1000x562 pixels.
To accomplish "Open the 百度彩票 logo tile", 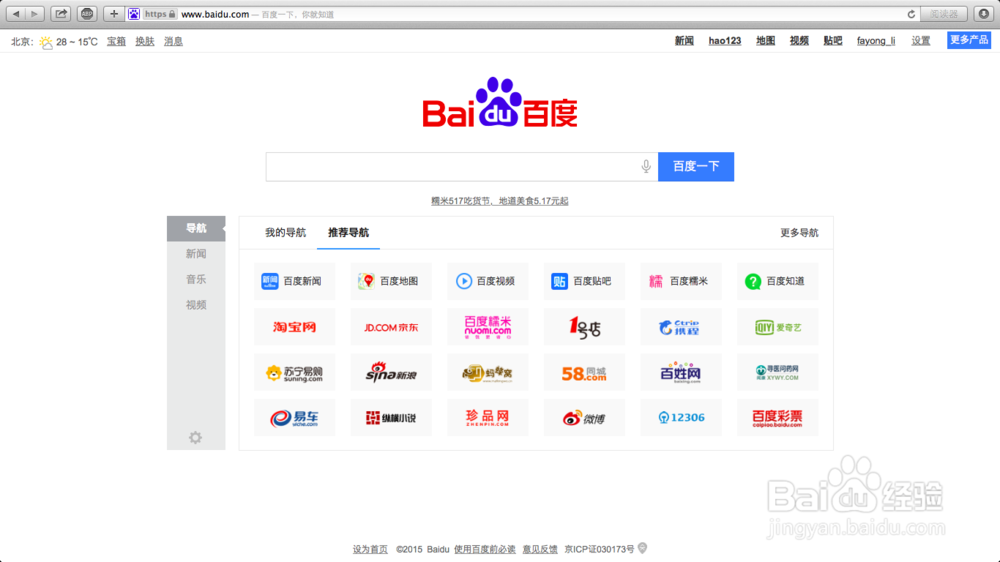I will tap(777, 418).
